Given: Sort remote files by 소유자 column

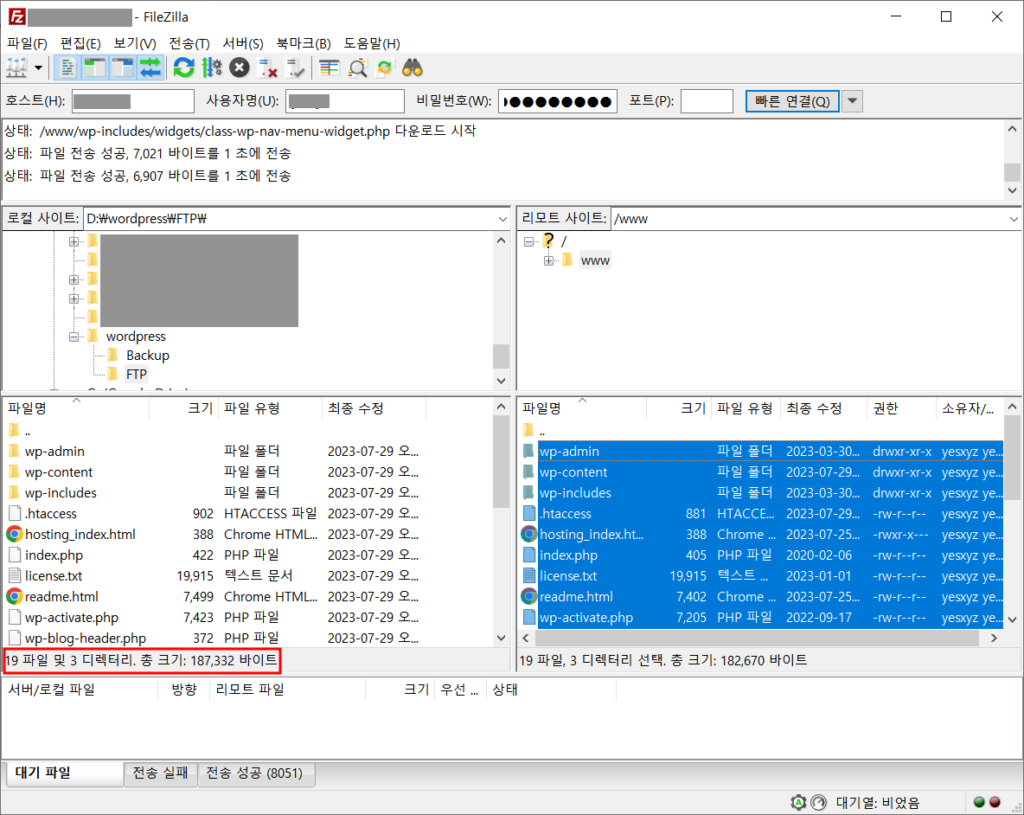Looking at the screenshot, I should tap(969, 408).
